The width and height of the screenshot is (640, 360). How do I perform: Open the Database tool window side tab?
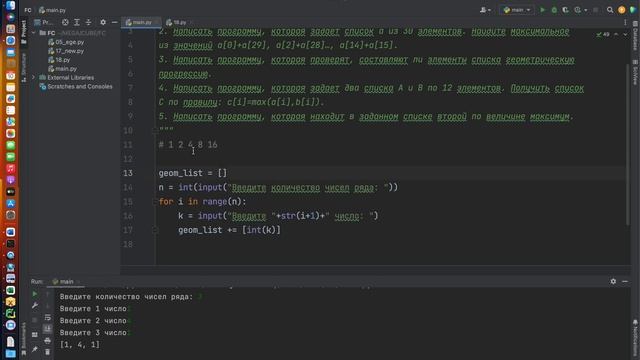point(635,36)
